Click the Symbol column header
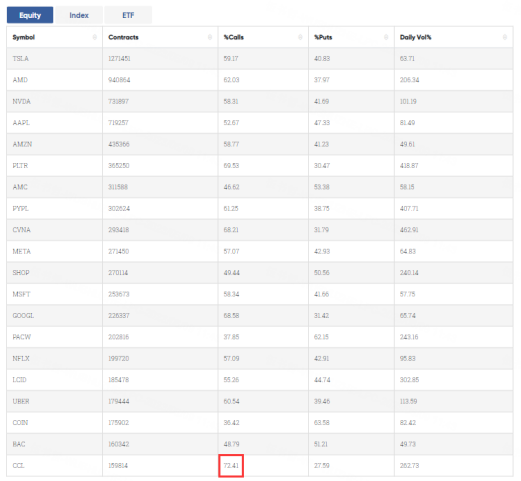Image resolution: width=521 pixels, height=481 pixels. click(x=55, y=37)
